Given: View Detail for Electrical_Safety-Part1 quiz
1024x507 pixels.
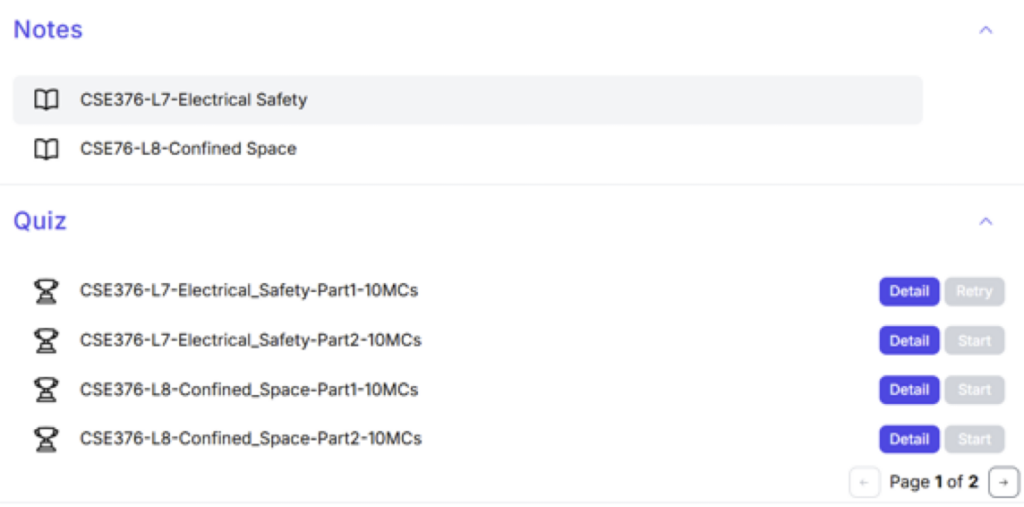Looking at the screenshot, I should click(x=909, y=292).
